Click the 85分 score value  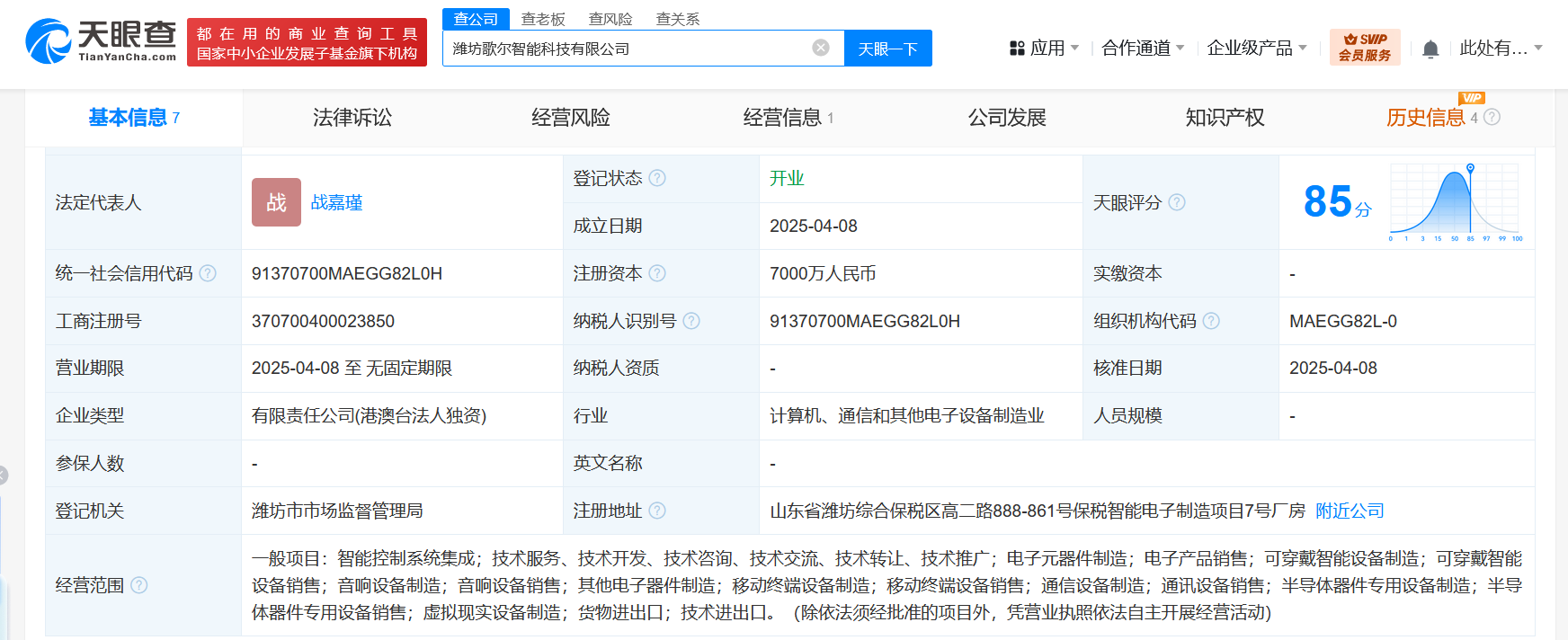1337,201
